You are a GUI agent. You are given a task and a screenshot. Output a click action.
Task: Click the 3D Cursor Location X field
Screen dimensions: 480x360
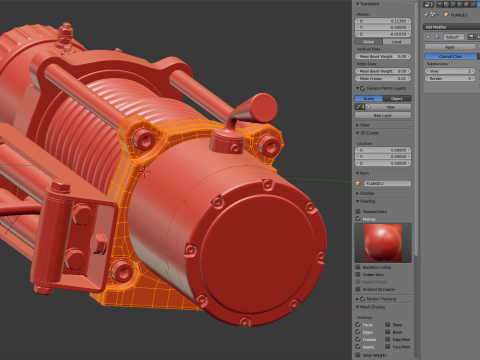pyautogui.click(x=383, y=150)
